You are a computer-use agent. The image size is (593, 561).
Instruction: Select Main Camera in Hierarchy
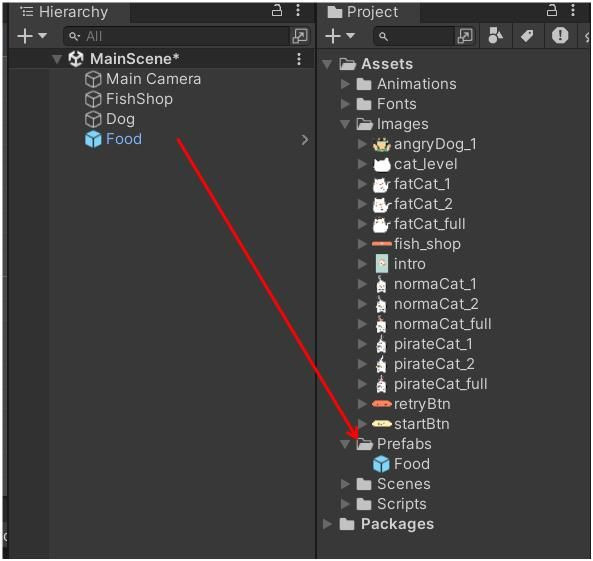coord(154,79)
